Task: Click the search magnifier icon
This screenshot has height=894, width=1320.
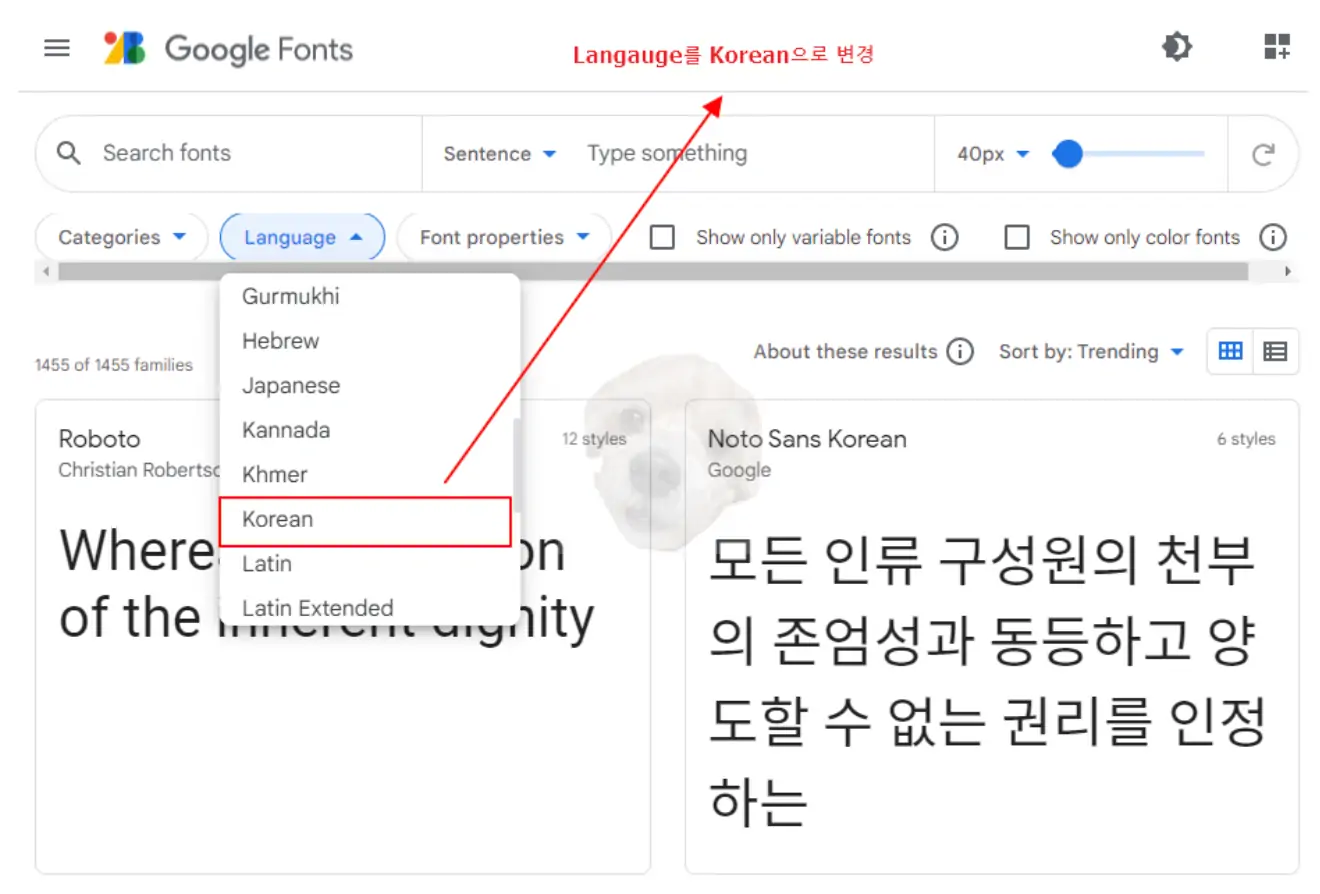Action: pos(67,153)
